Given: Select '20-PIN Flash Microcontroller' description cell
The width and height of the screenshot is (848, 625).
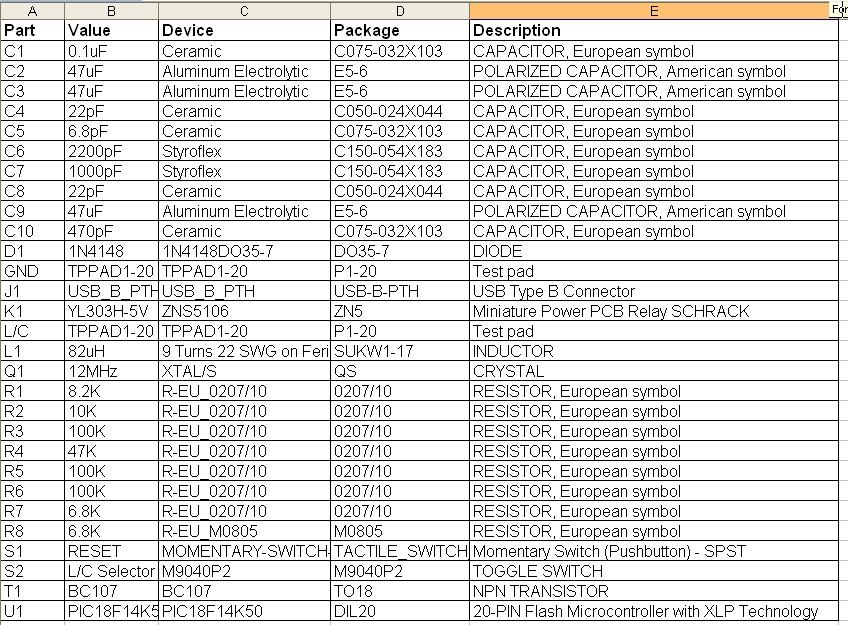Looking at the screenshot, I should point(654,611).
